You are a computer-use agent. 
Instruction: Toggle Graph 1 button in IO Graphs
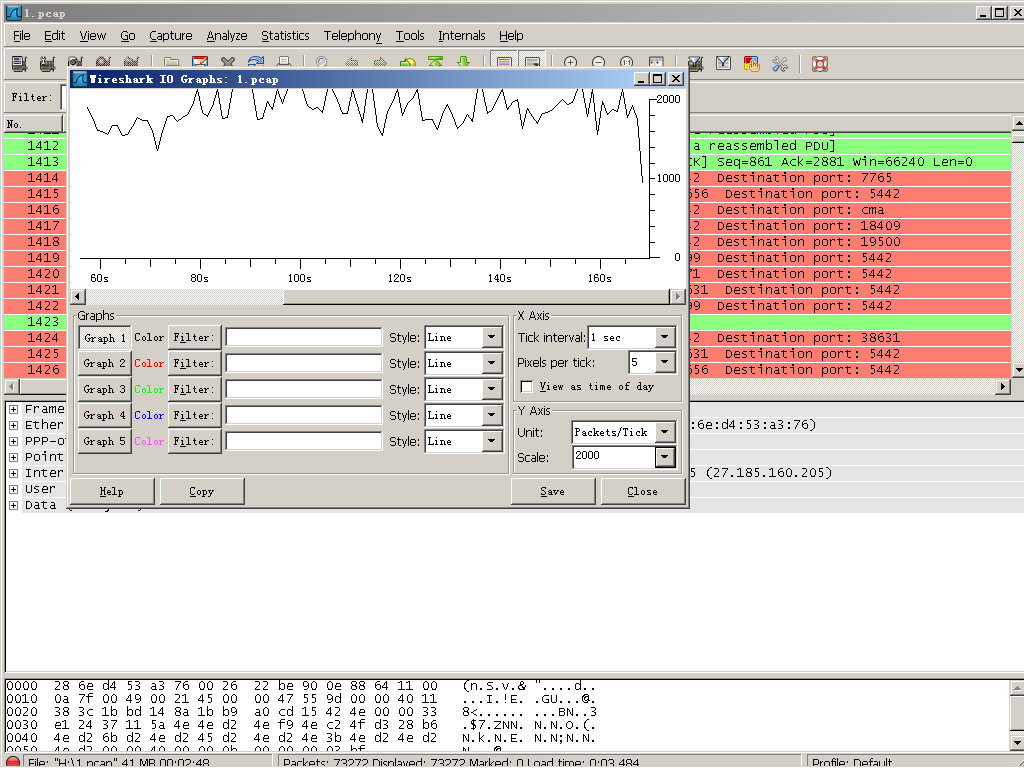pyautogui.click(x=104, y=338)
